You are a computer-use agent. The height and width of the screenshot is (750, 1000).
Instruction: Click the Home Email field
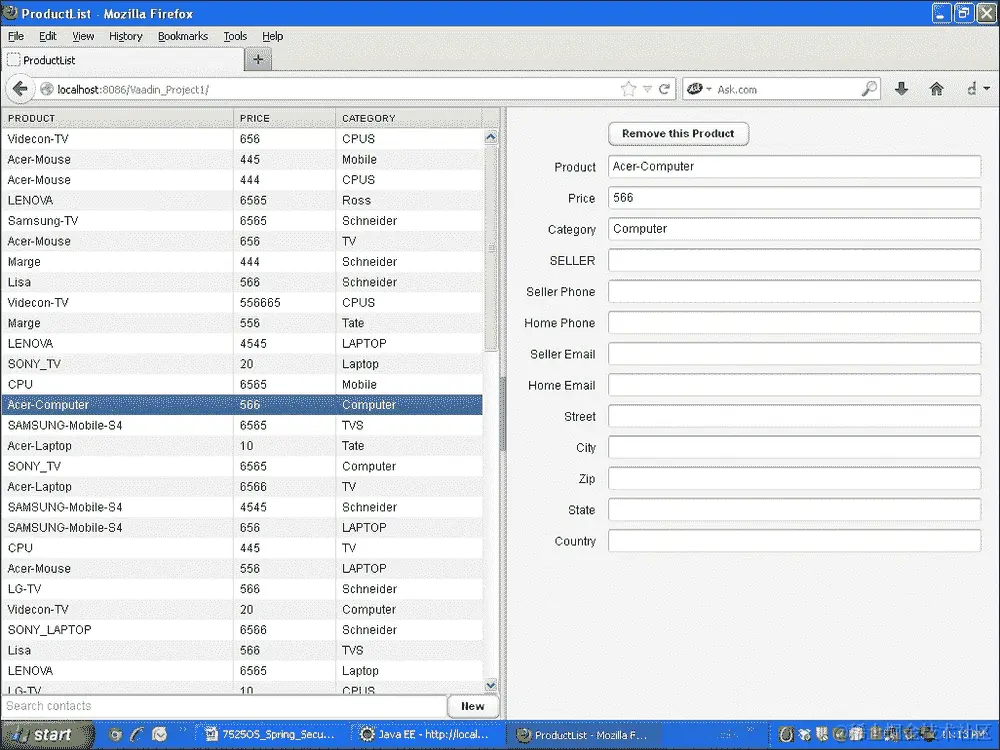click(794, 385)
